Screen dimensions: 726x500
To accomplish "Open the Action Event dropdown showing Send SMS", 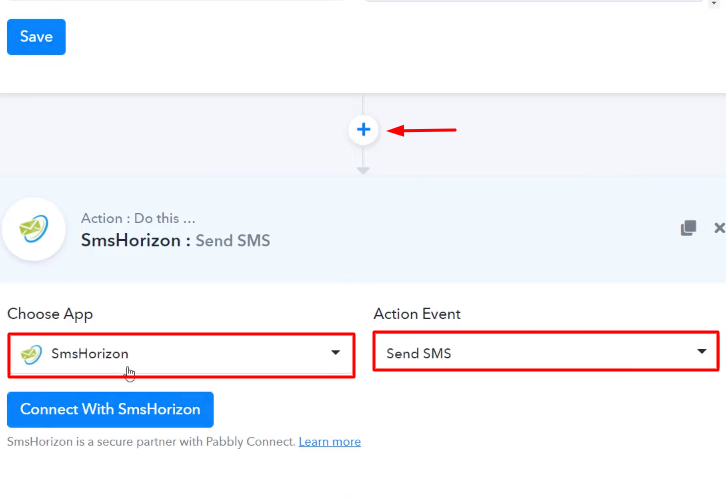I will 546,353.
